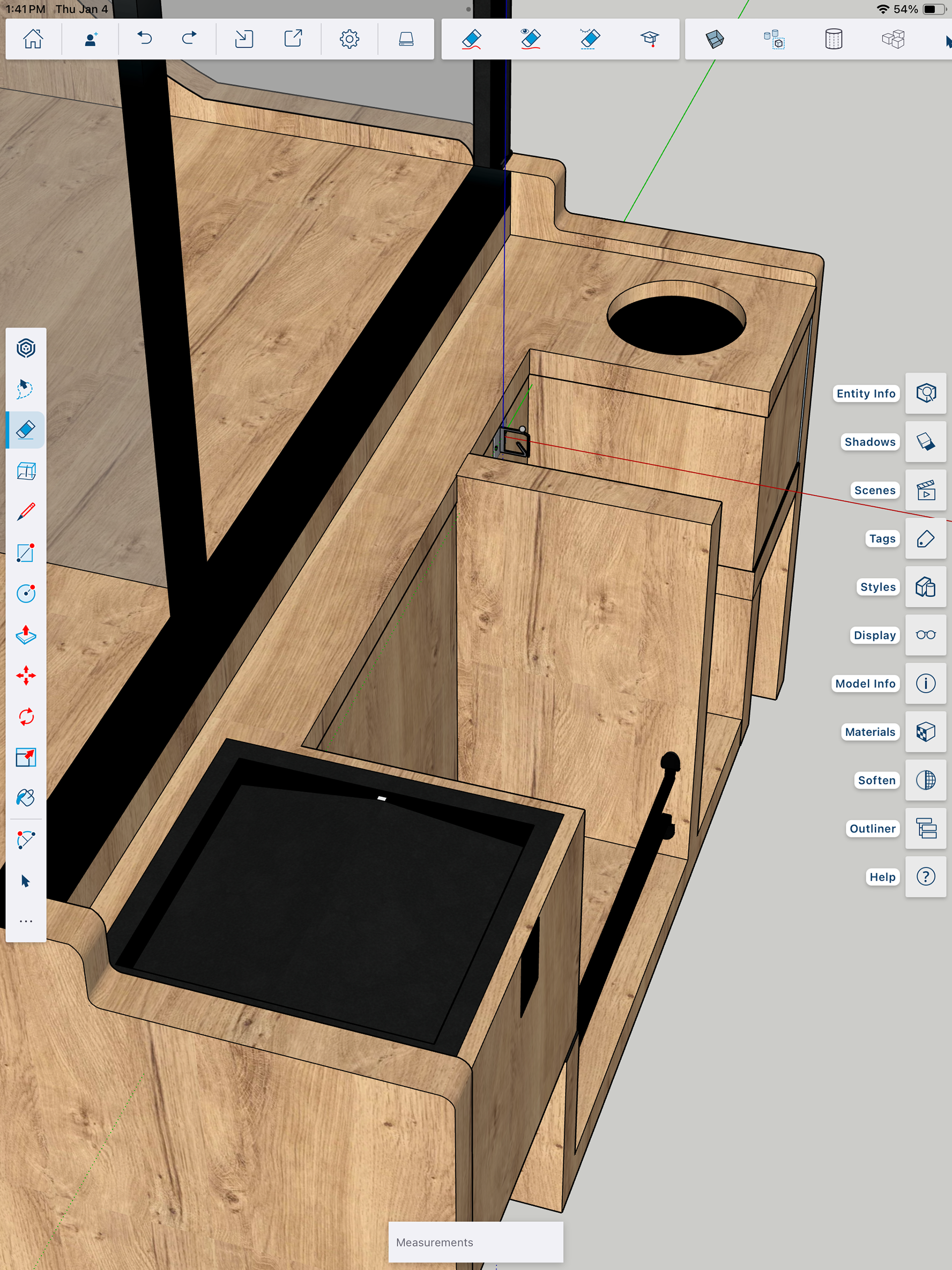Select the Push/Pull tool
This screenshot has height=1270, width=952.
pos(26,634)
